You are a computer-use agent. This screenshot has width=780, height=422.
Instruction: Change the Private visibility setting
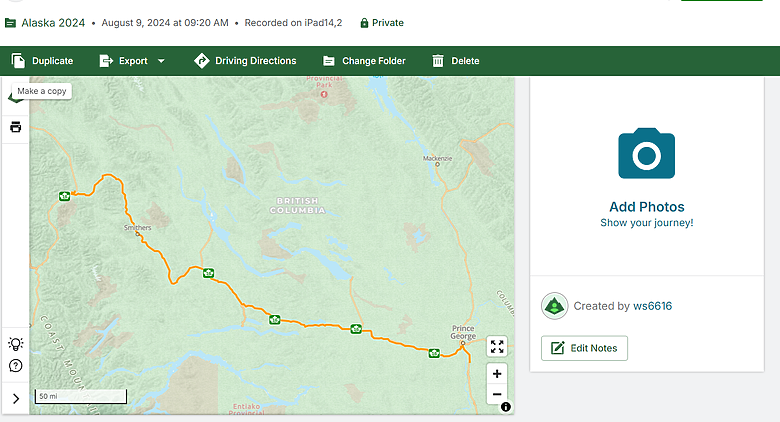tap(382, 23)
